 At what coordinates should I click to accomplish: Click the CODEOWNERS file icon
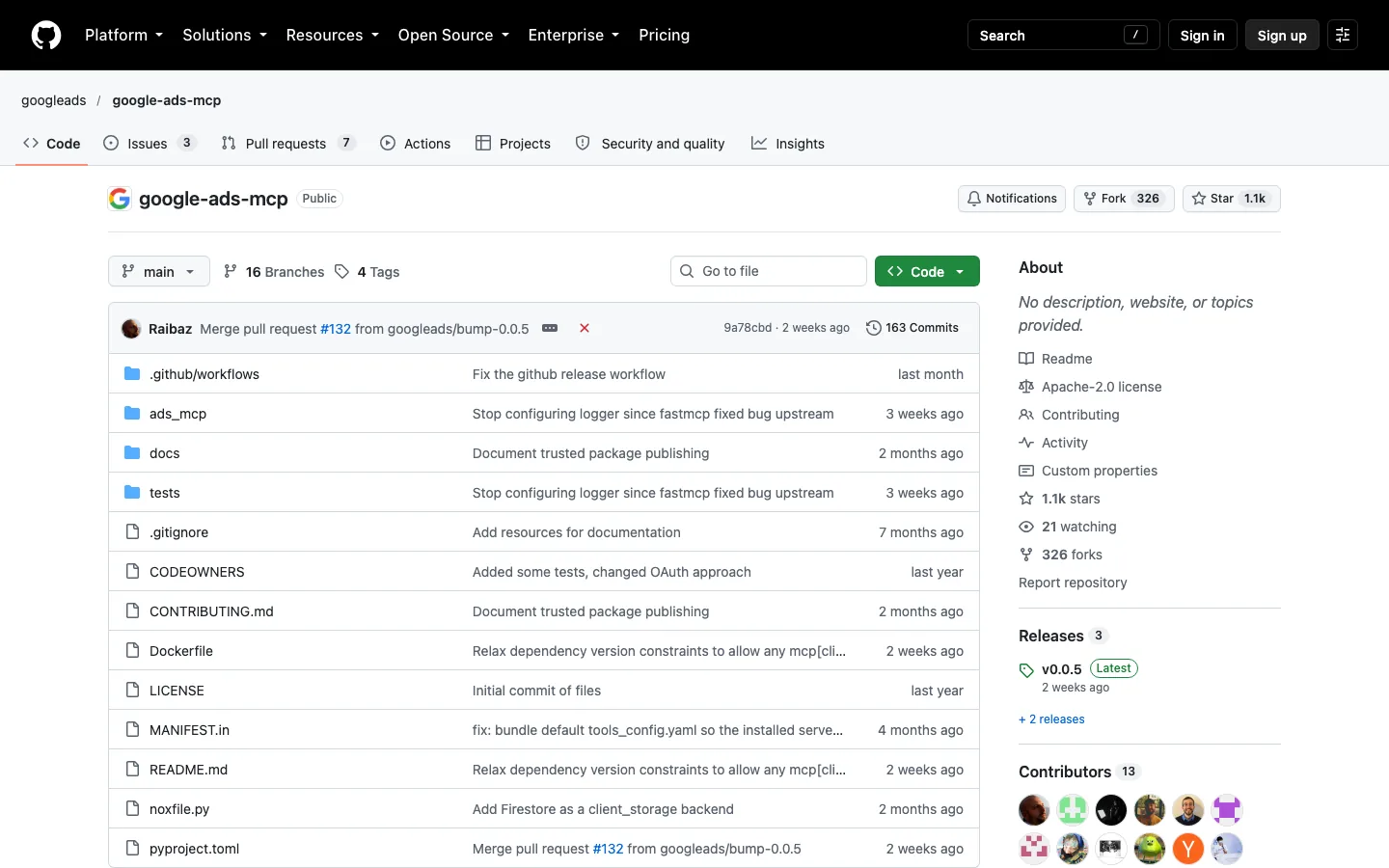coord(132,571)
